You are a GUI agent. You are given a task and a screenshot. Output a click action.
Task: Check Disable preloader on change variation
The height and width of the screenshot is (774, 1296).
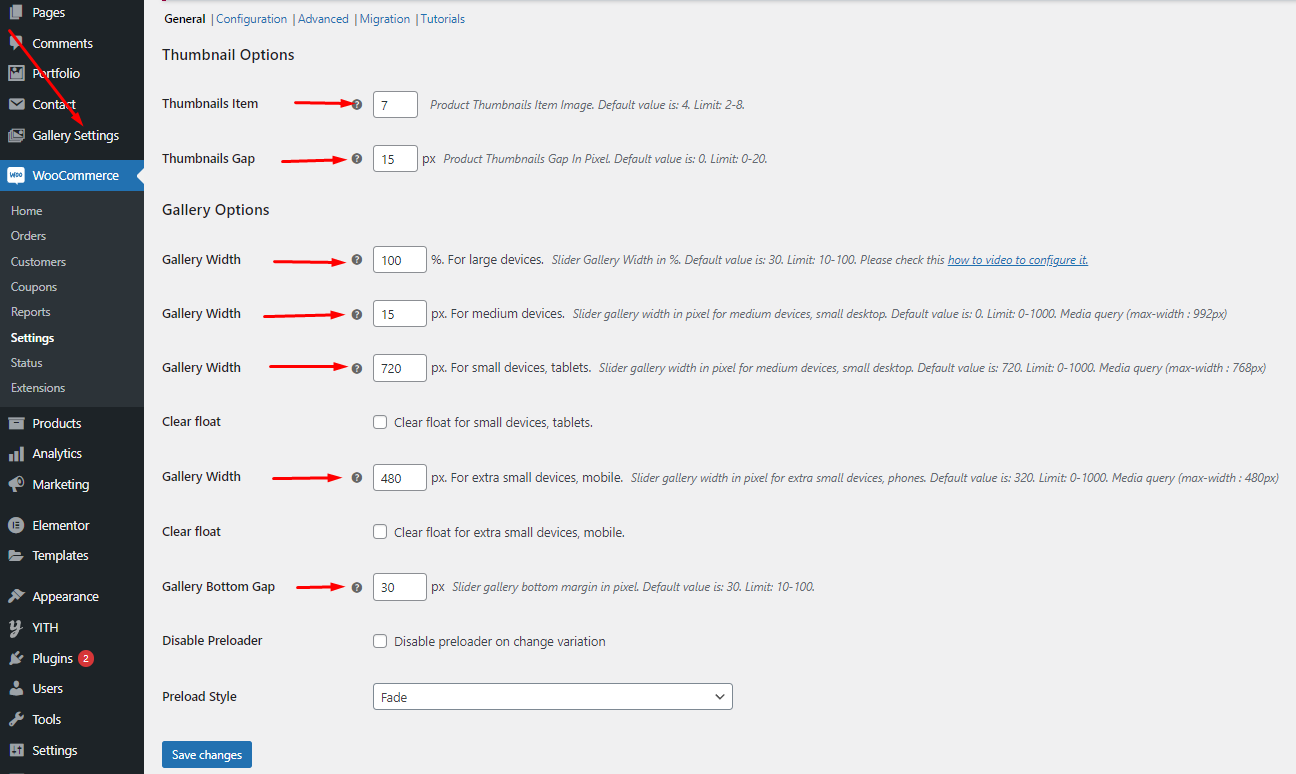pyautogui.click(x=380, y=641)
